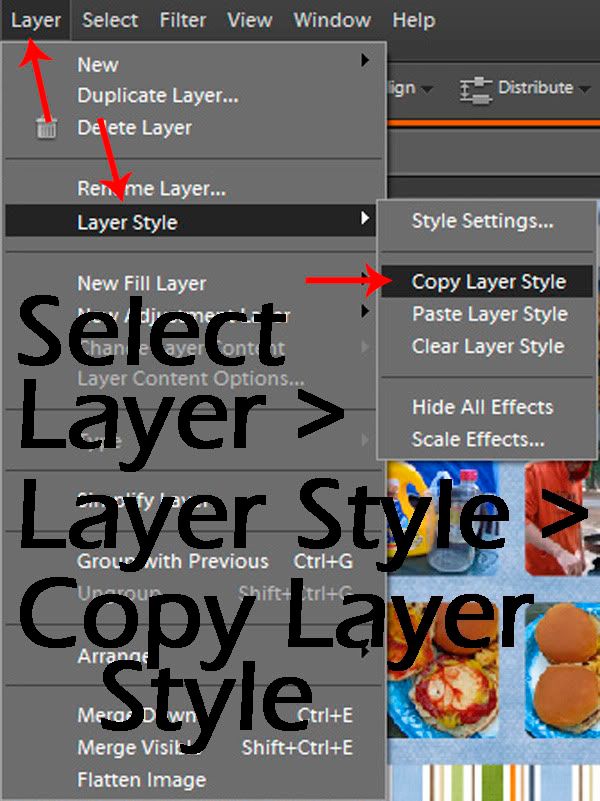This screenshot has width=600, height=801.
Task: Click Layer Content Options...
Action: [190, 379]
